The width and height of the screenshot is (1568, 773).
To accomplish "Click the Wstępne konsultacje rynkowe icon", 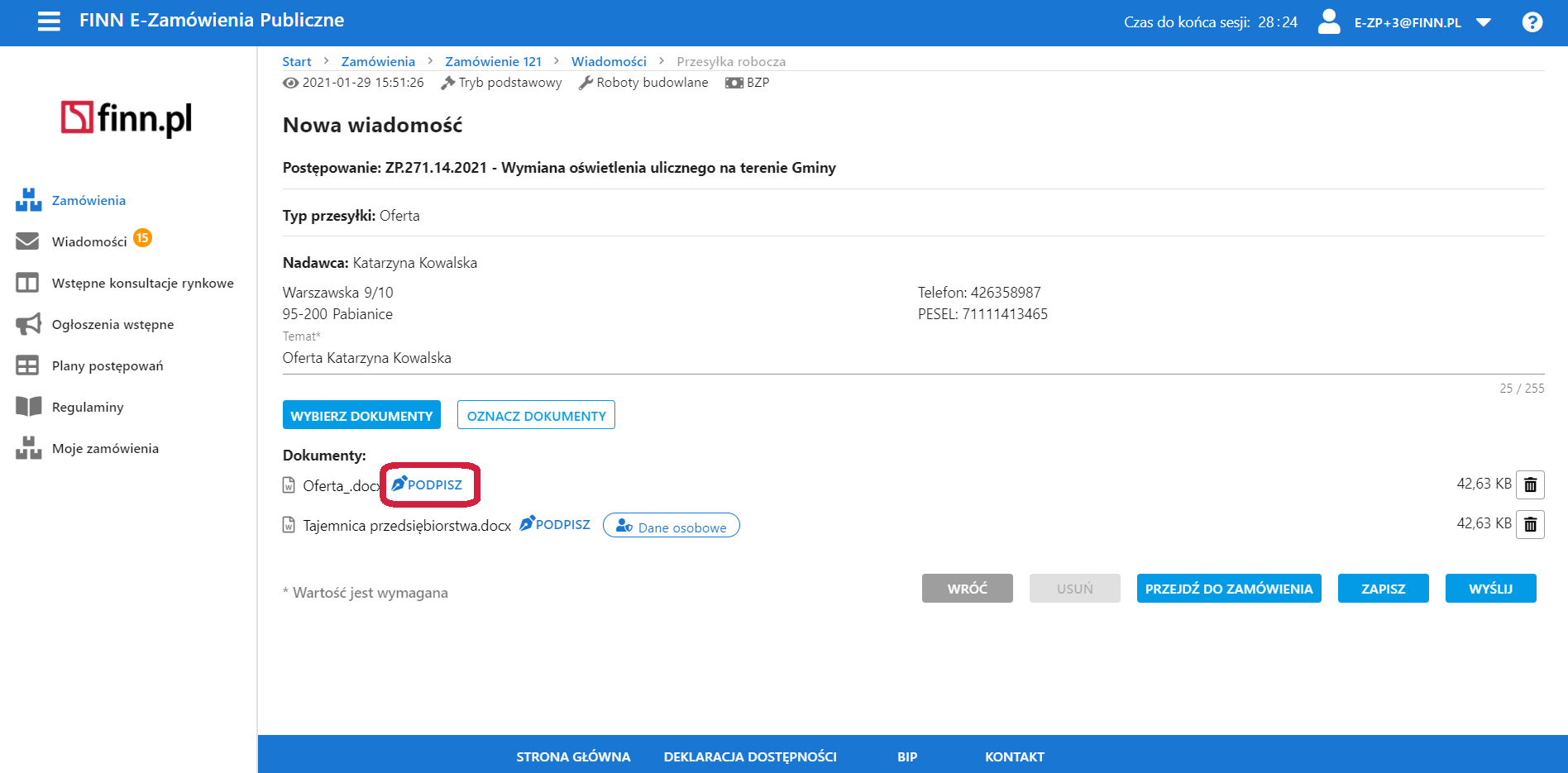I will [x=27, y=283].
